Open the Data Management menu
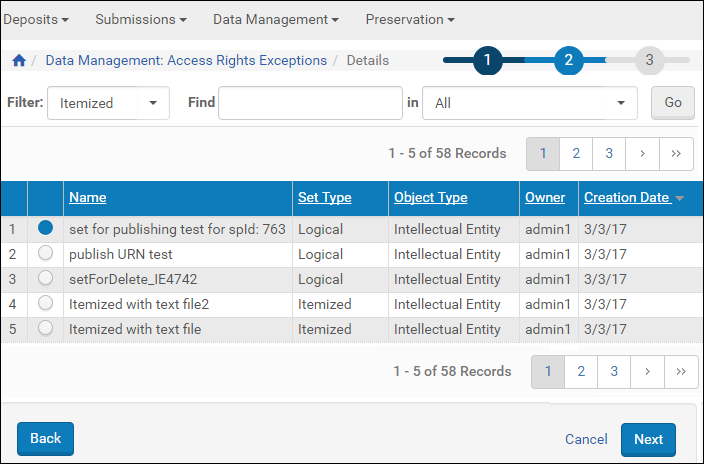Image resolution: width=704 pixels, height=464 pixels. (x=275, y=20)
